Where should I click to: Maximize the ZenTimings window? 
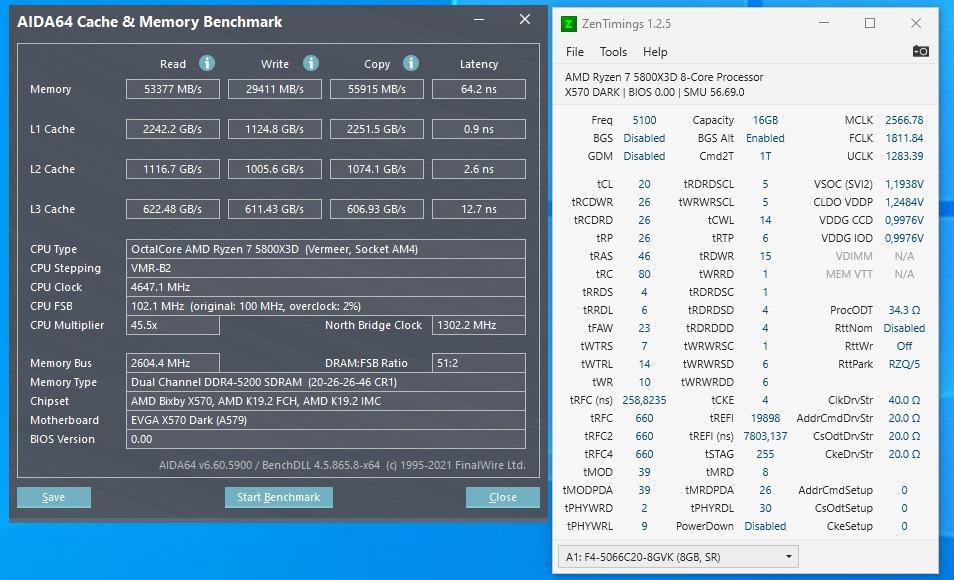pos(870,23)
